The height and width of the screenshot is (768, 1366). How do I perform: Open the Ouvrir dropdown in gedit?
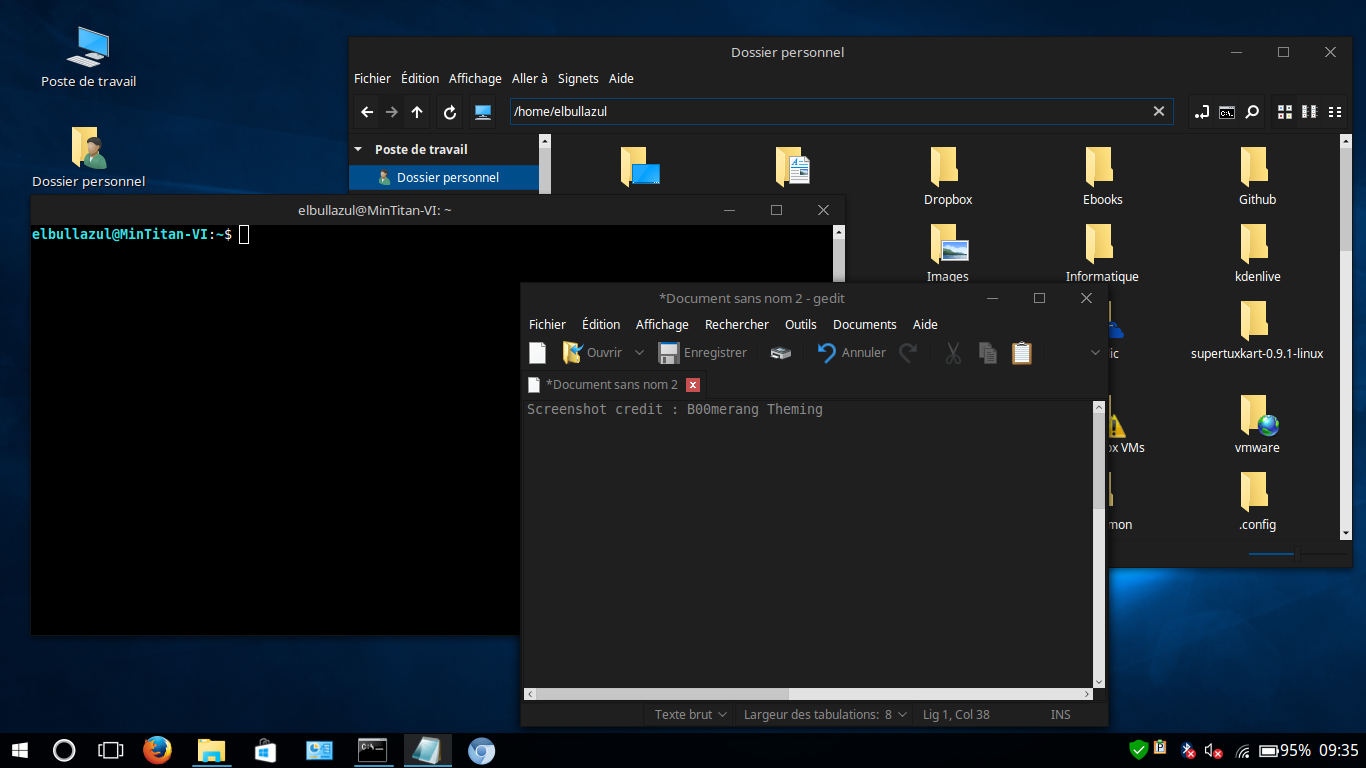point(640,352)
